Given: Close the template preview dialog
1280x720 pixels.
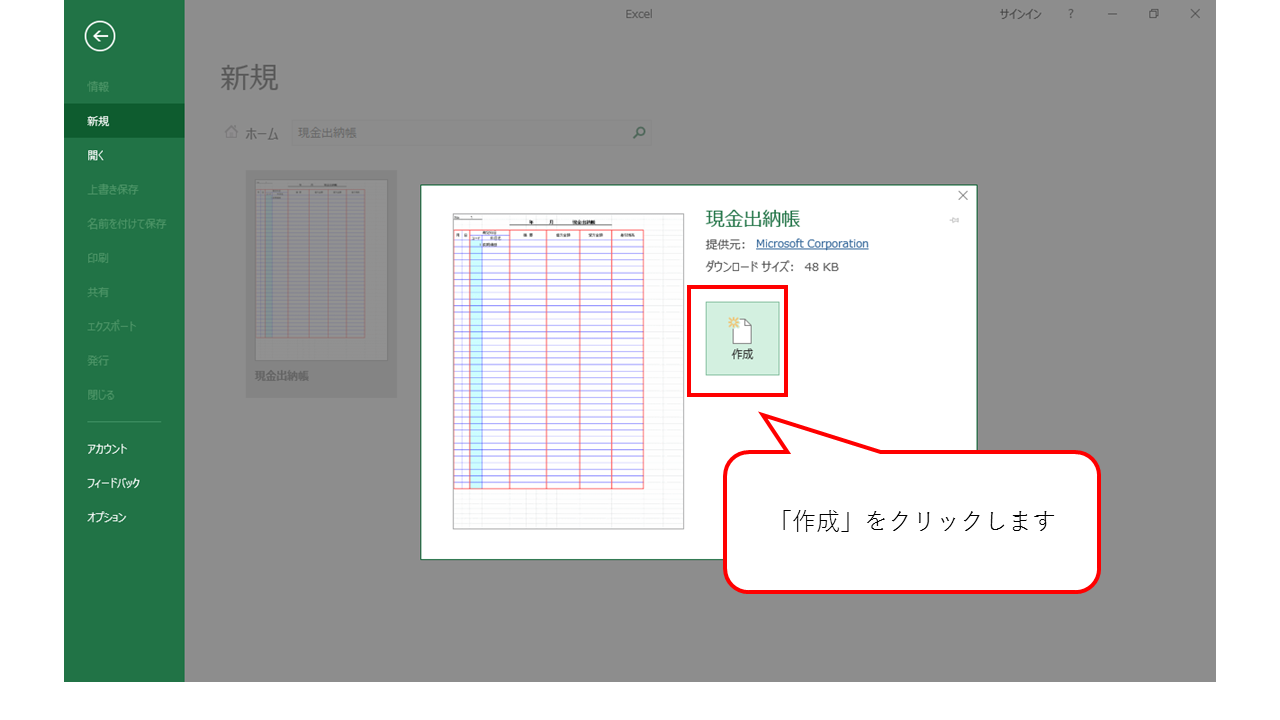Looking at the screenshot, I should coord(963,196).
